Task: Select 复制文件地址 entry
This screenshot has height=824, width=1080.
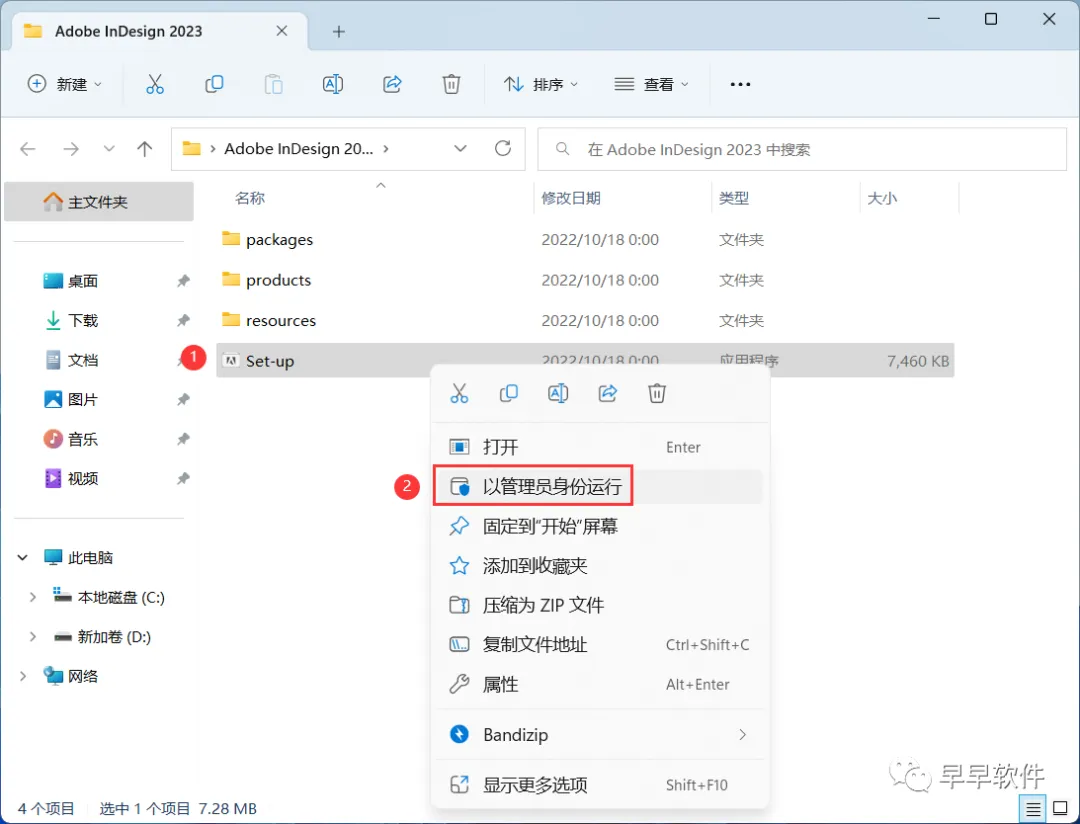Action: (599, 645)
